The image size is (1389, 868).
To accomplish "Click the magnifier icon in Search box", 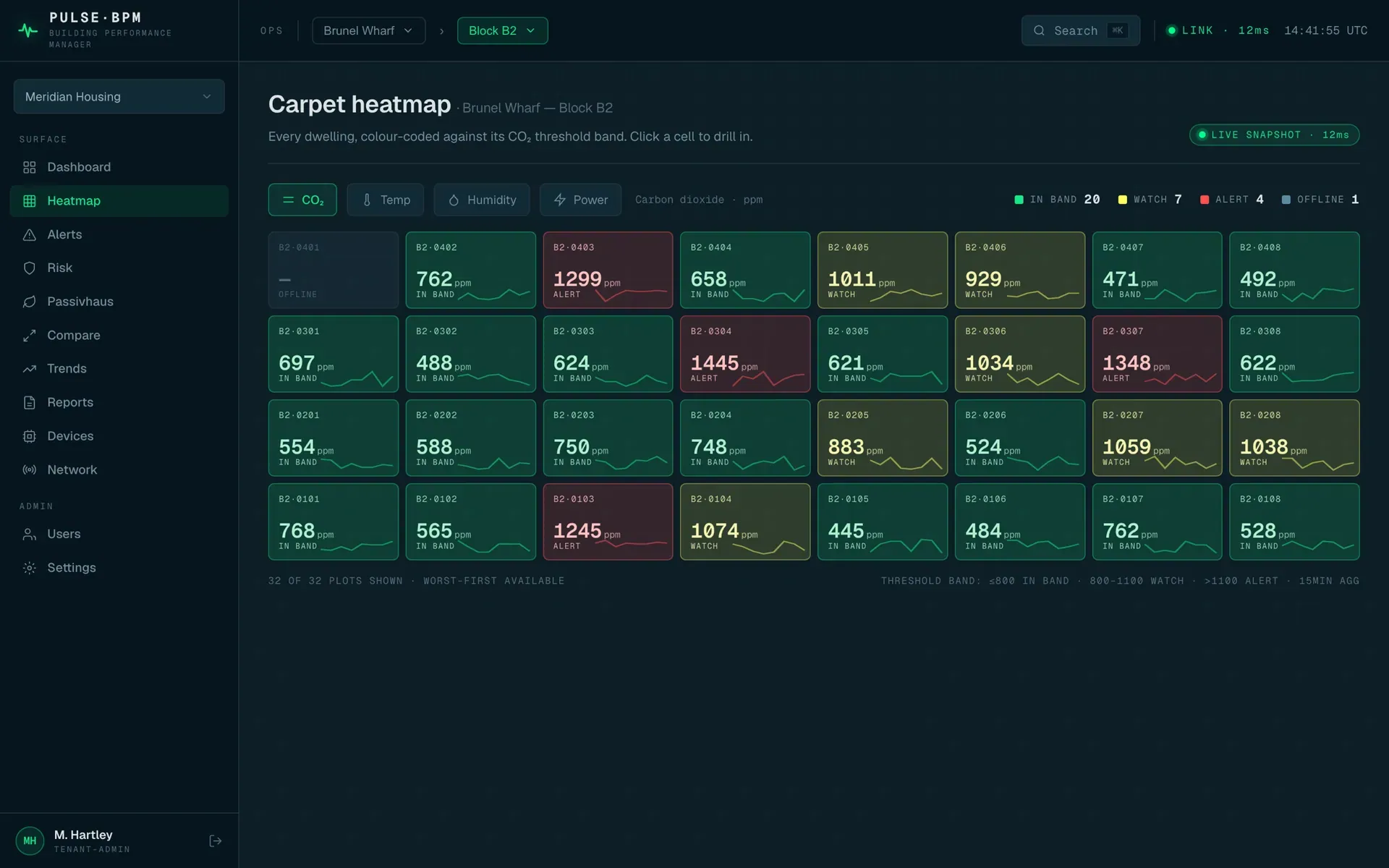I will pyautogui.click(x=1039, y=30).
